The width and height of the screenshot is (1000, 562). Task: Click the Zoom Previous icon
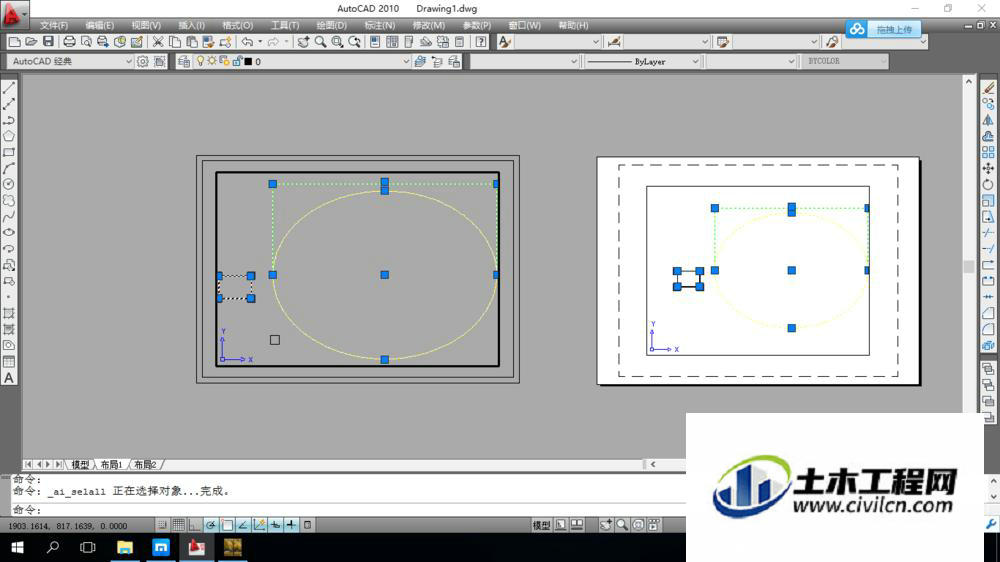[x=354, y=42]
